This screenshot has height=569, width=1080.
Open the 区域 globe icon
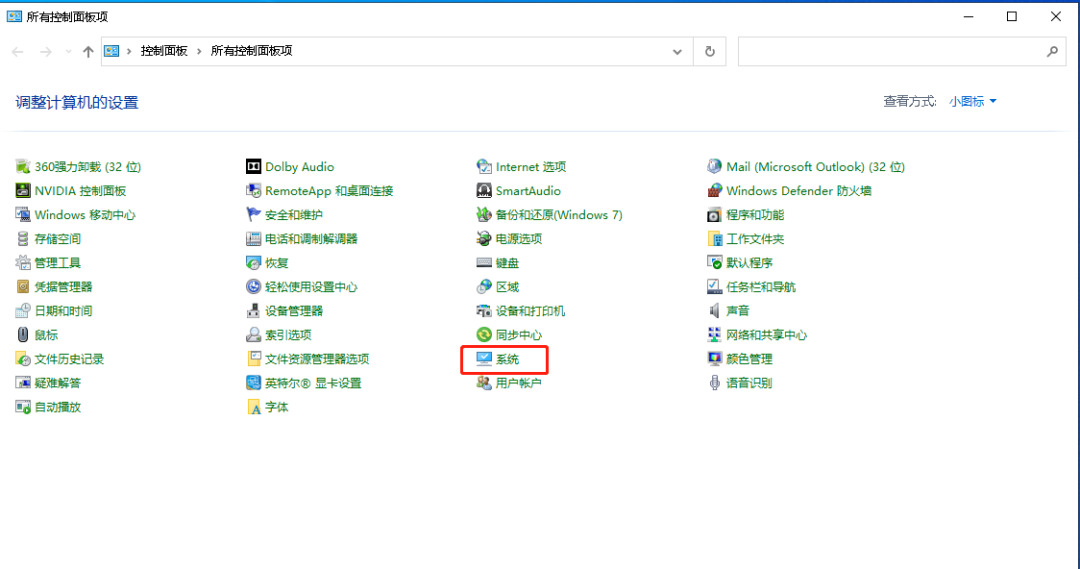click(x=484, y=287)
